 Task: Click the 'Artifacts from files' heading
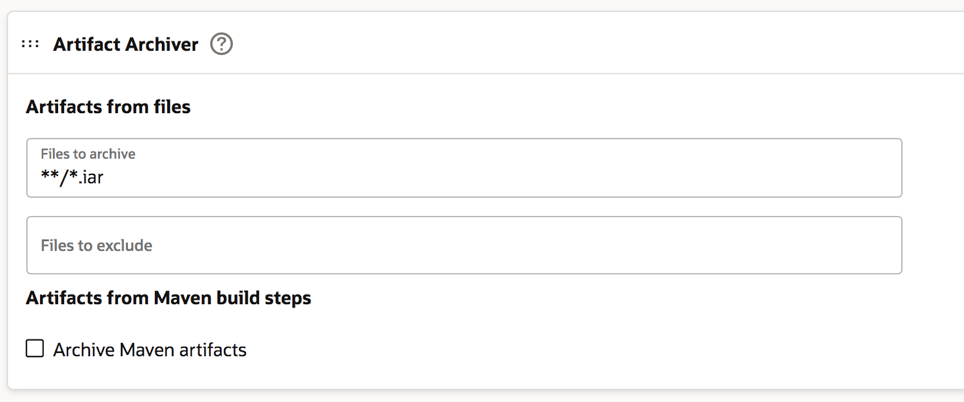coord(108,106)
